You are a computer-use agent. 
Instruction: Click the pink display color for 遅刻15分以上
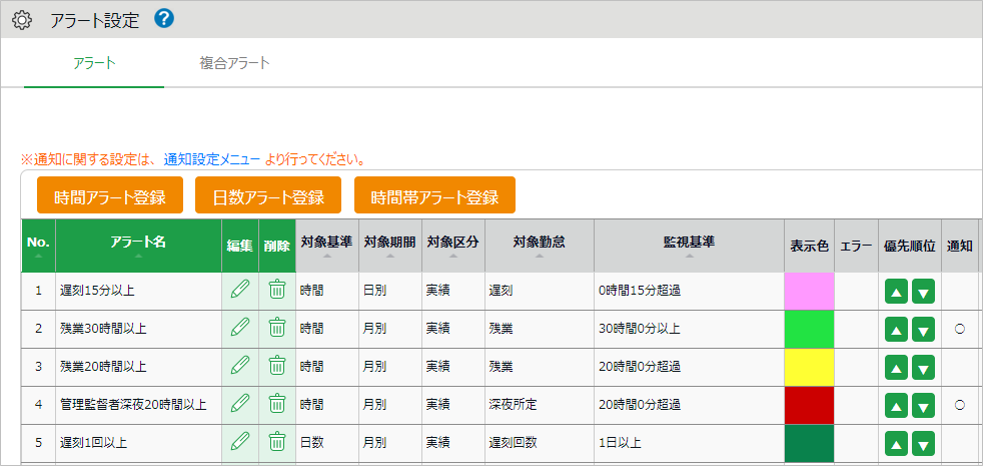[x=809, y=291]
